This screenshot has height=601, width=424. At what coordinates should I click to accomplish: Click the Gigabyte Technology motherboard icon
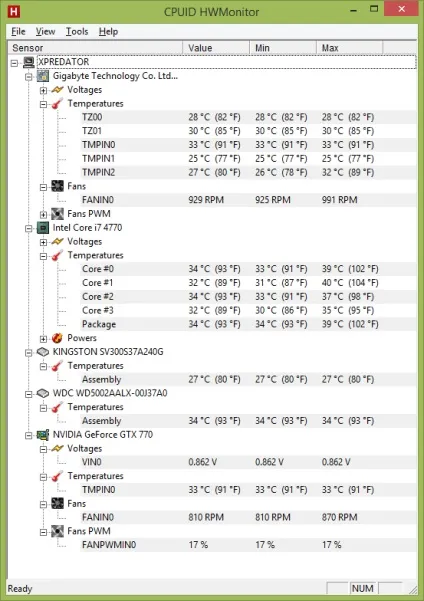pos(43,76)
